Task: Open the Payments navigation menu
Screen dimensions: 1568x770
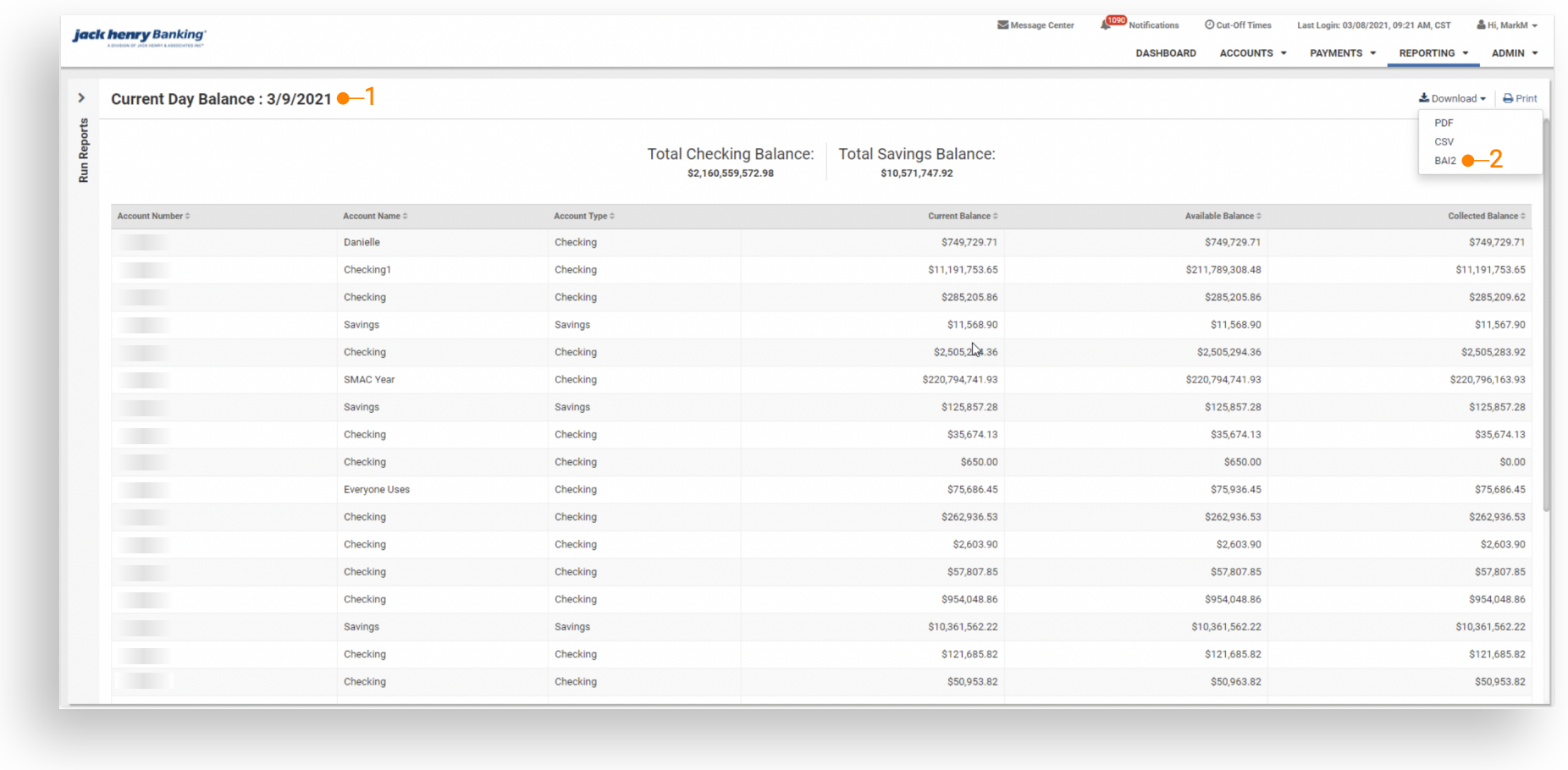Action: tap(1342, 53)
